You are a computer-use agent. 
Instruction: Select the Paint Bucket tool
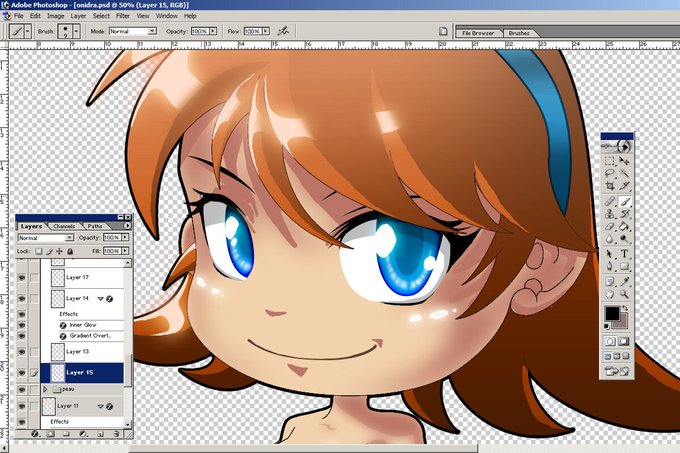click(624, 226)
